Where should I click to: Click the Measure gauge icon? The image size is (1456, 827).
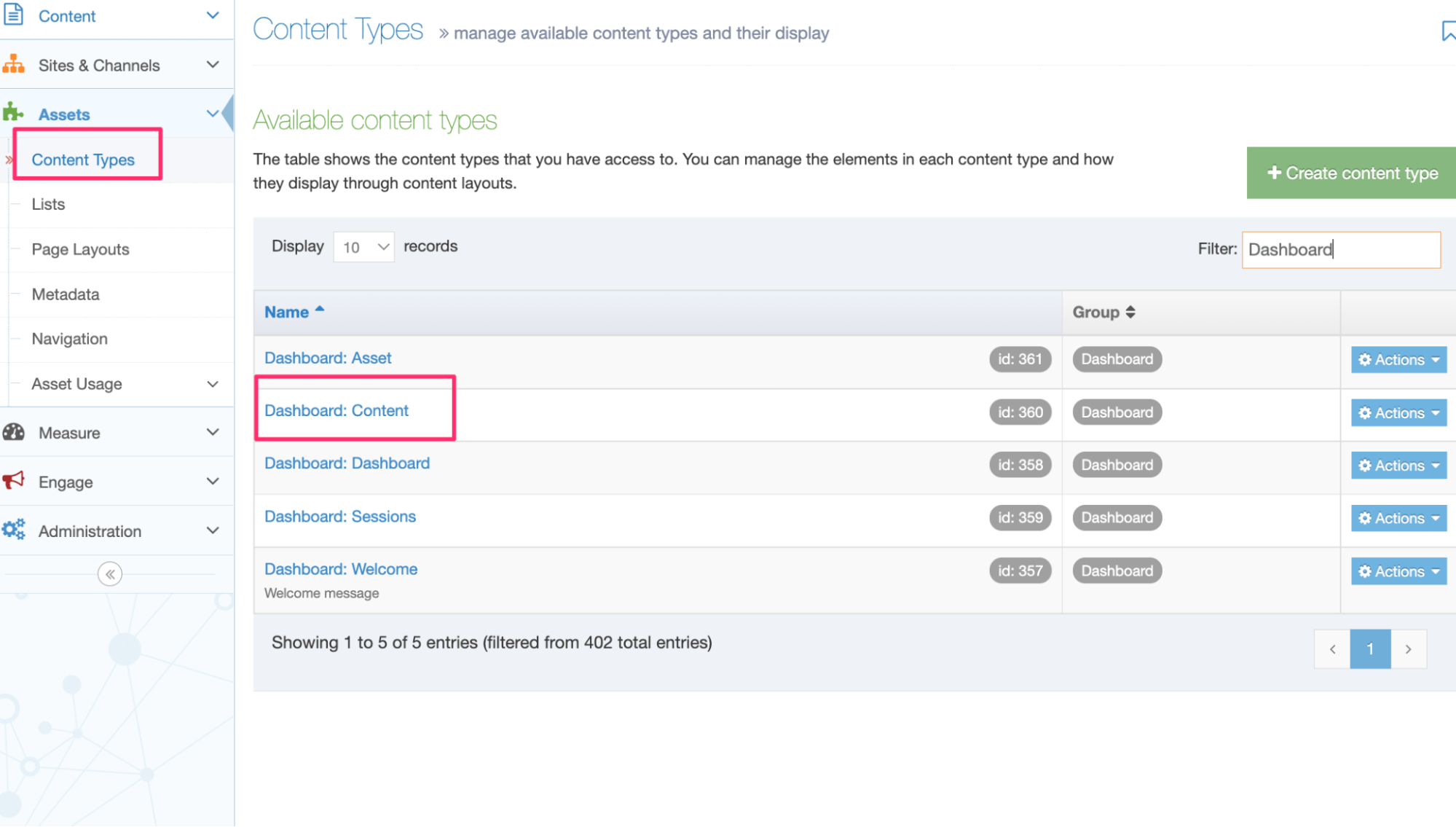point(14,432)
